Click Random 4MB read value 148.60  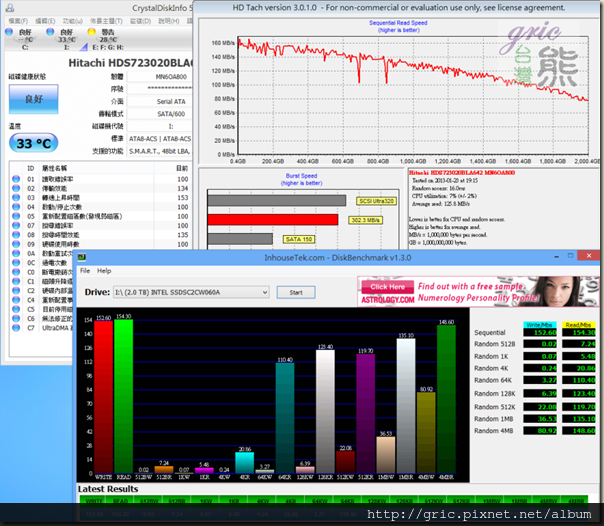coord(579,431)
